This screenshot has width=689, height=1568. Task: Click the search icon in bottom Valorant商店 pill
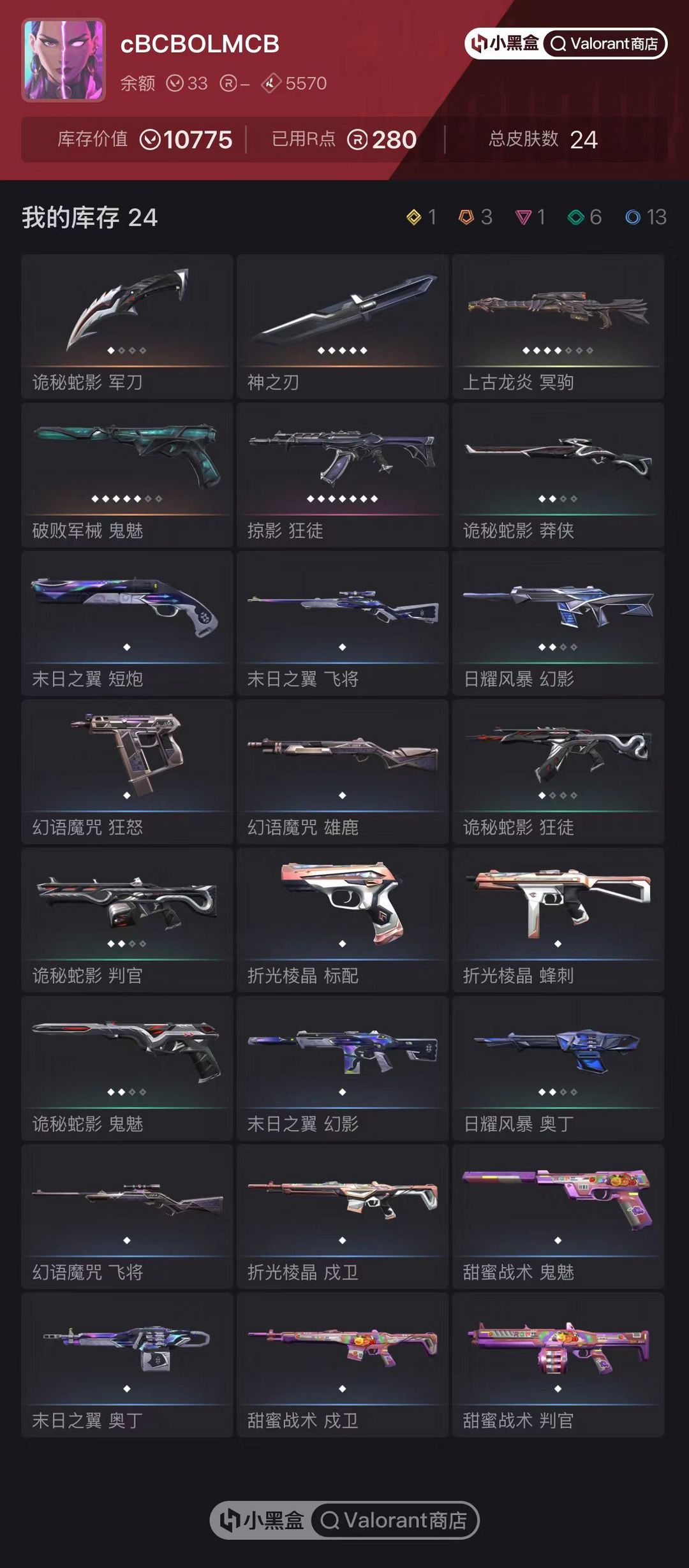click(330, 1520)
